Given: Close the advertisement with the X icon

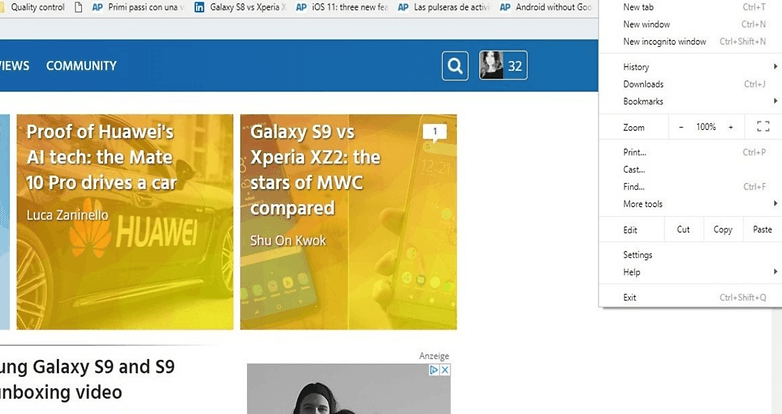Looking at the screenshot, I should pos(445,370).
